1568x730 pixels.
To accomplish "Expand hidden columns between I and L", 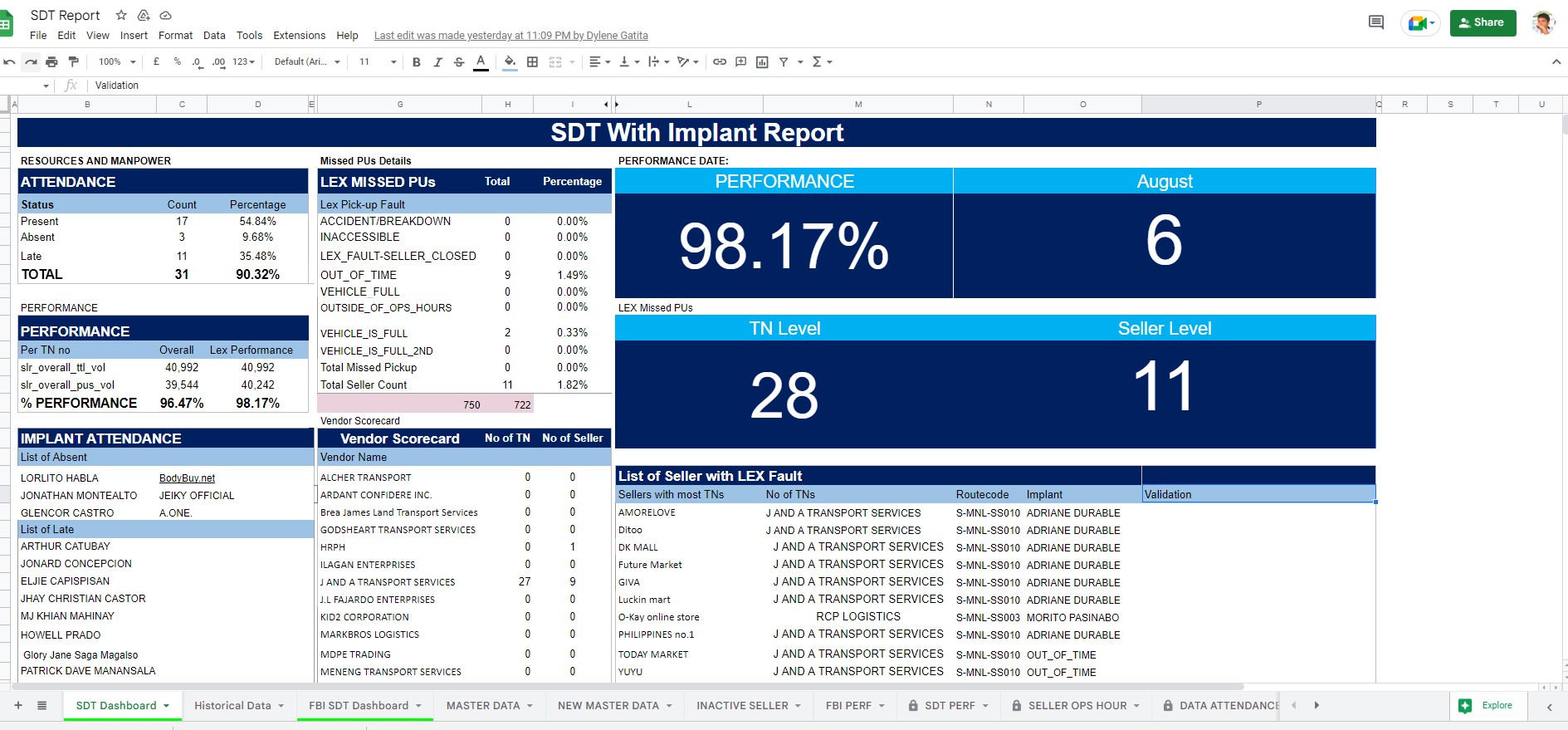I will point(611,104).
